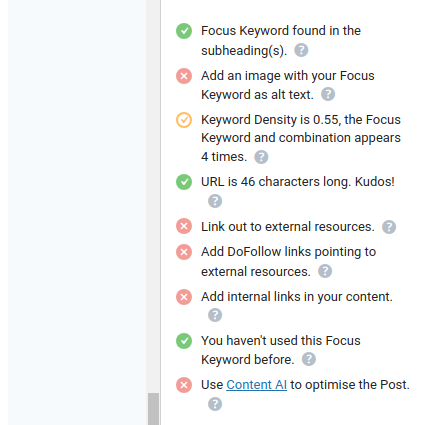The height and width of the screenshot is (425, 422).
Task: Open help icon under internal links item
Action: click(215, 315)
